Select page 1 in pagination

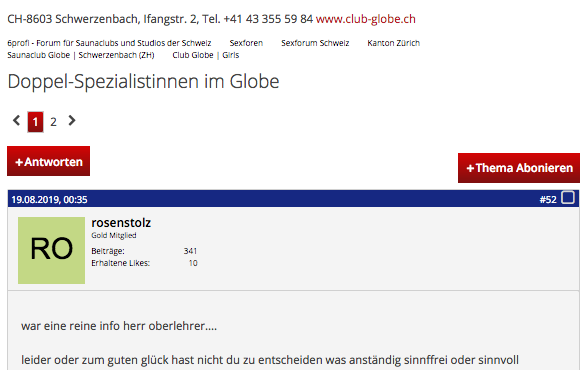pos(35,122)
